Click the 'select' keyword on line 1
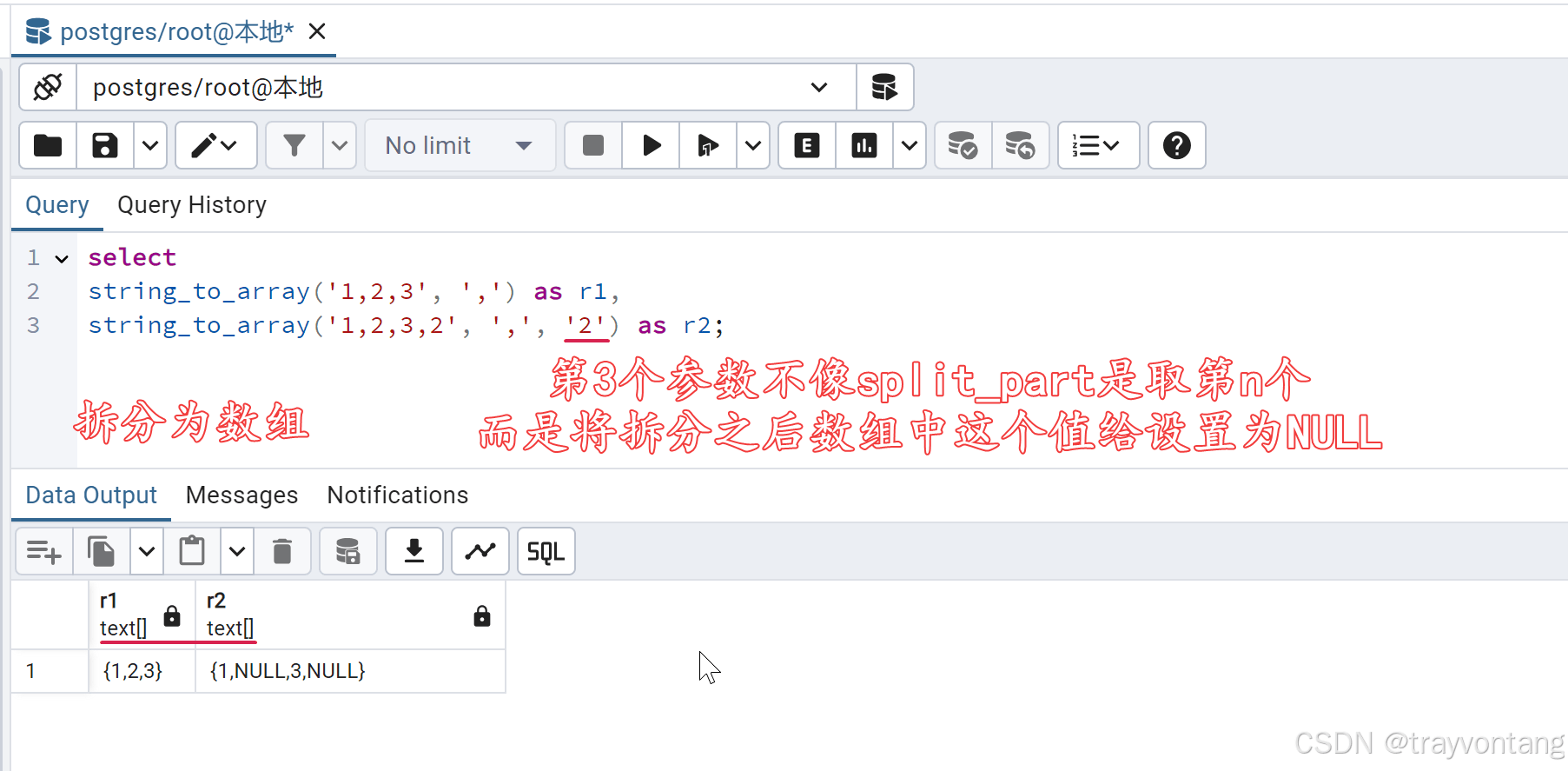Screen dimensions: 1568x771 pos(132,257)
